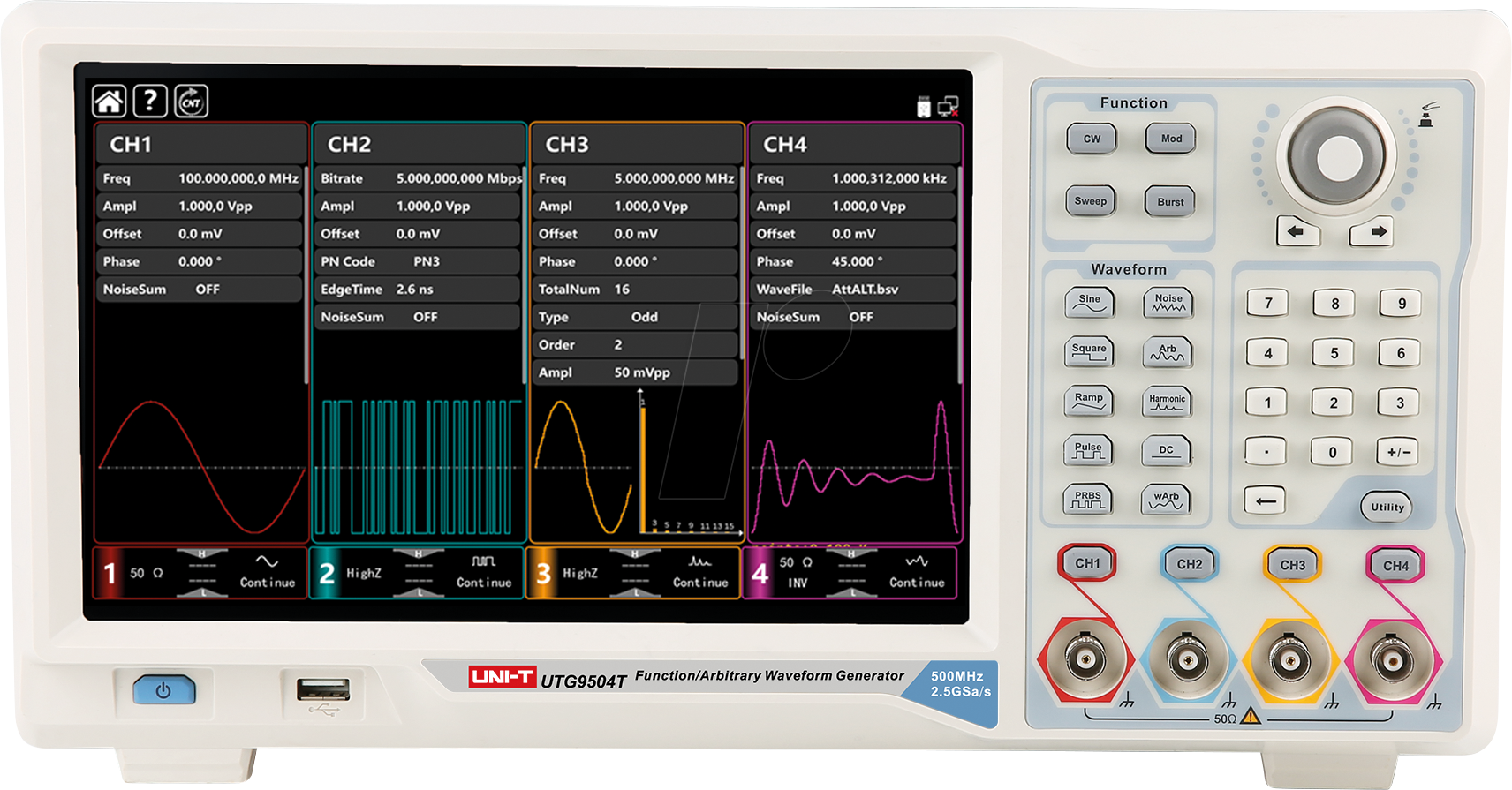Adjust CH1 high/low level limit indicator
The height and width of the screenshot is (790, 1512).
point(201,573)
